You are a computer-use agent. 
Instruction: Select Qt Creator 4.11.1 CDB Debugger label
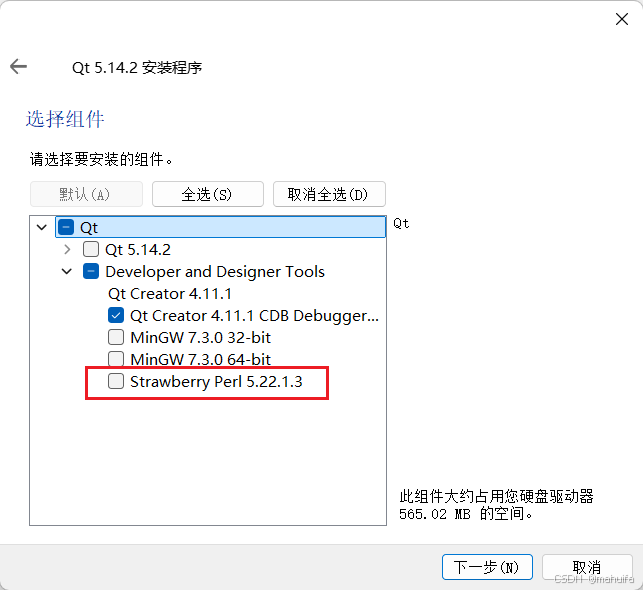(x=254, y=316)
